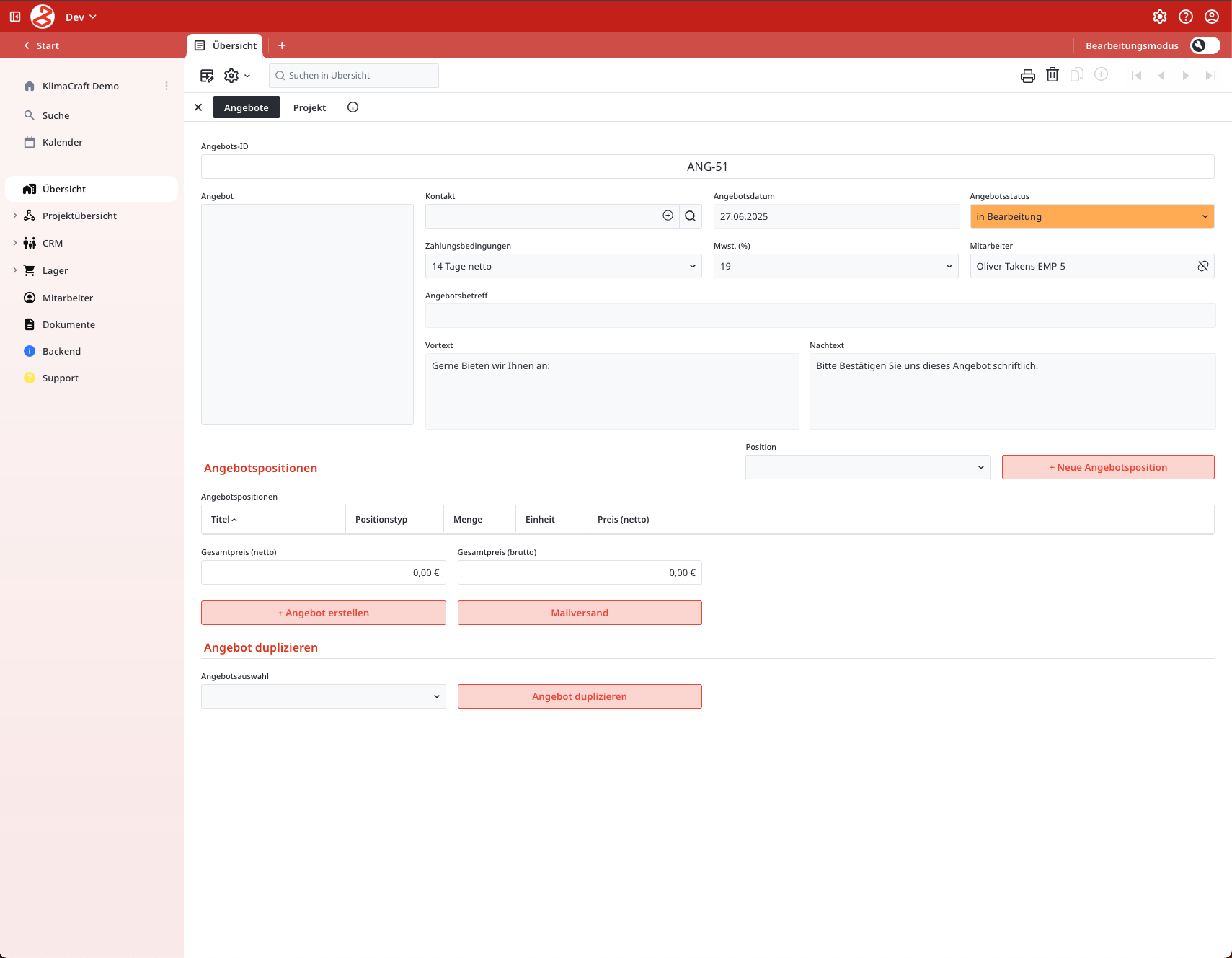Viewport: 1232px width, 958px height.
Task: Open the info icon next to Projekt
Action: click(353, 107)
